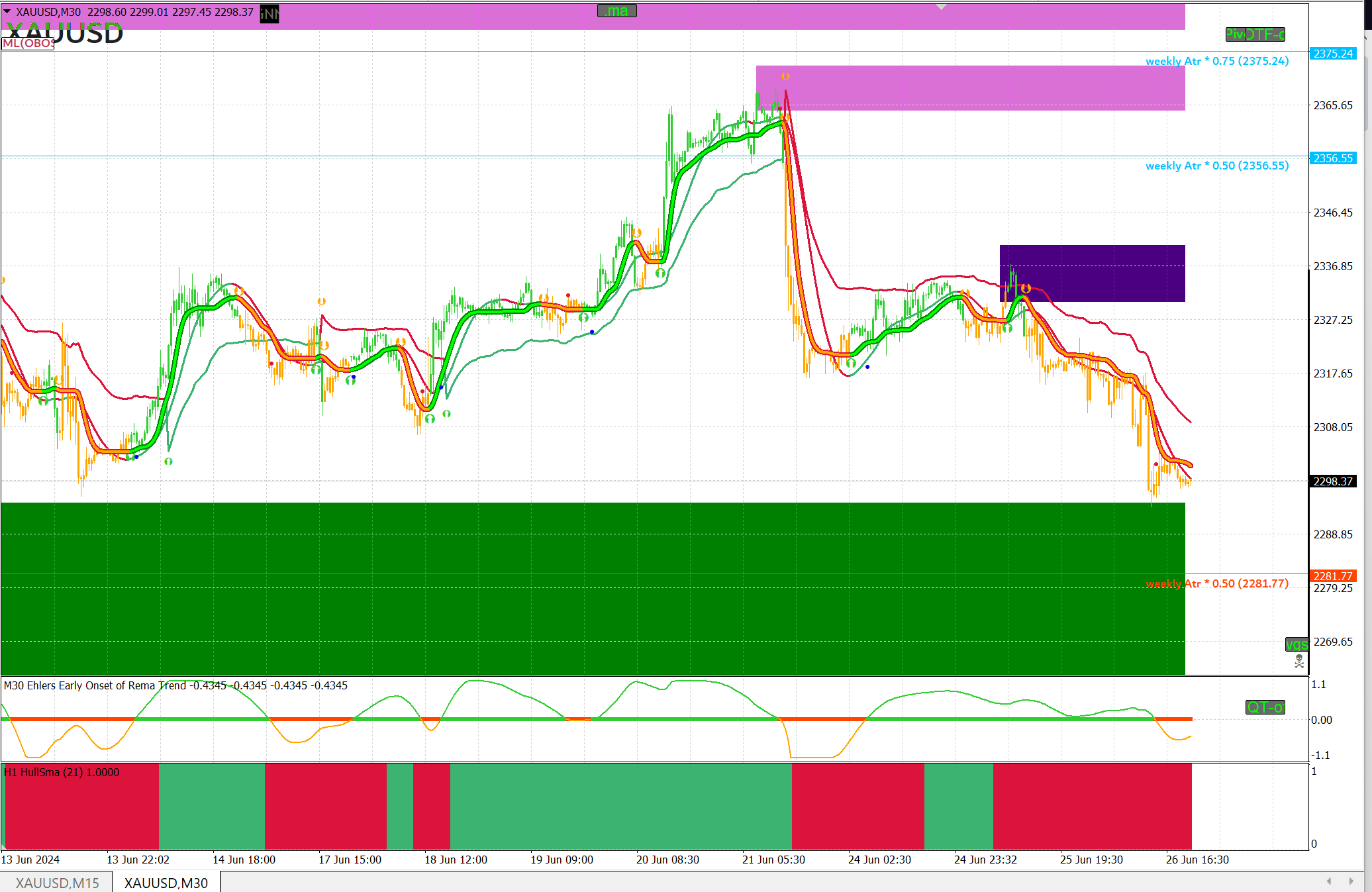The width and height of the screenshot is (1372, 892).
Task: Click the top orange arrow marker in the pink zone
Action: pyautogui.click(x=785, y=76)
